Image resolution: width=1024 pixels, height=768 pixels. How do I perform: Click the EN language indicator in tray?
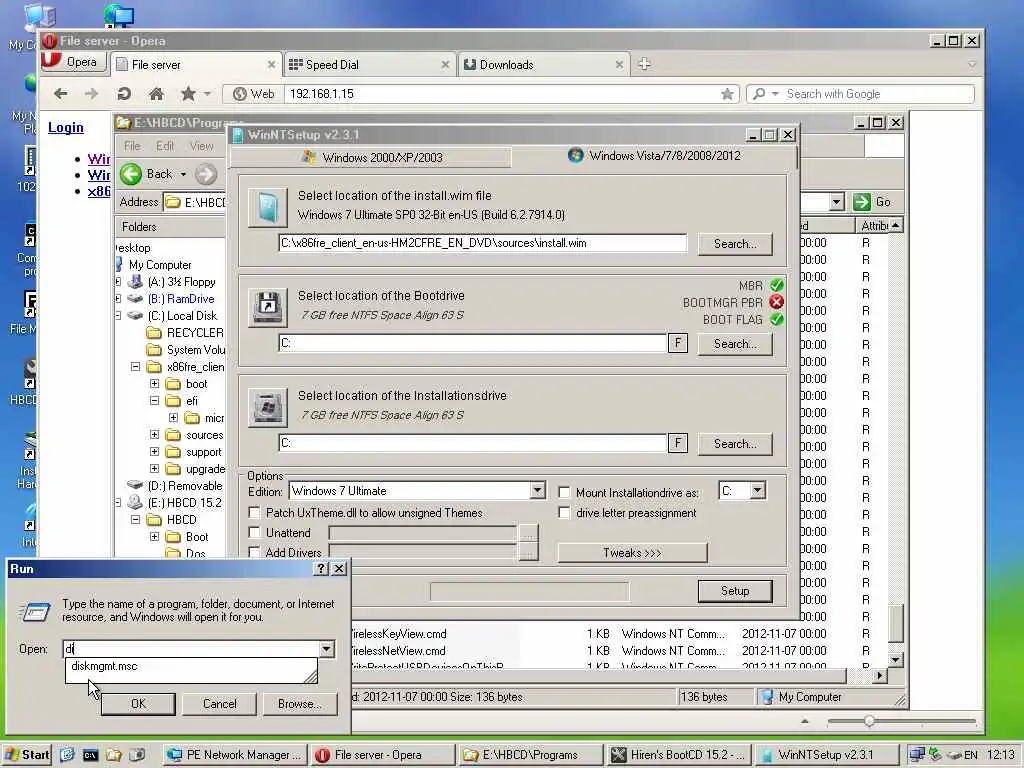click(x=971, y=755)
